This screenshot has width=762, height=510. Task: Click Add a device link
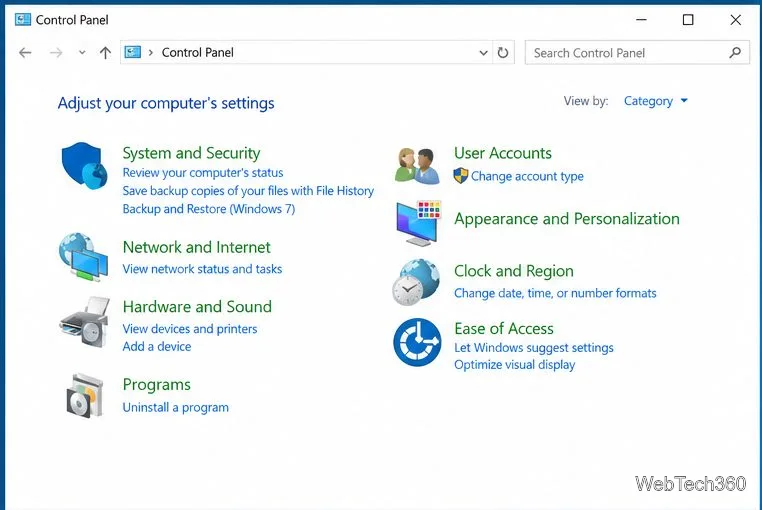coord(156,347)
